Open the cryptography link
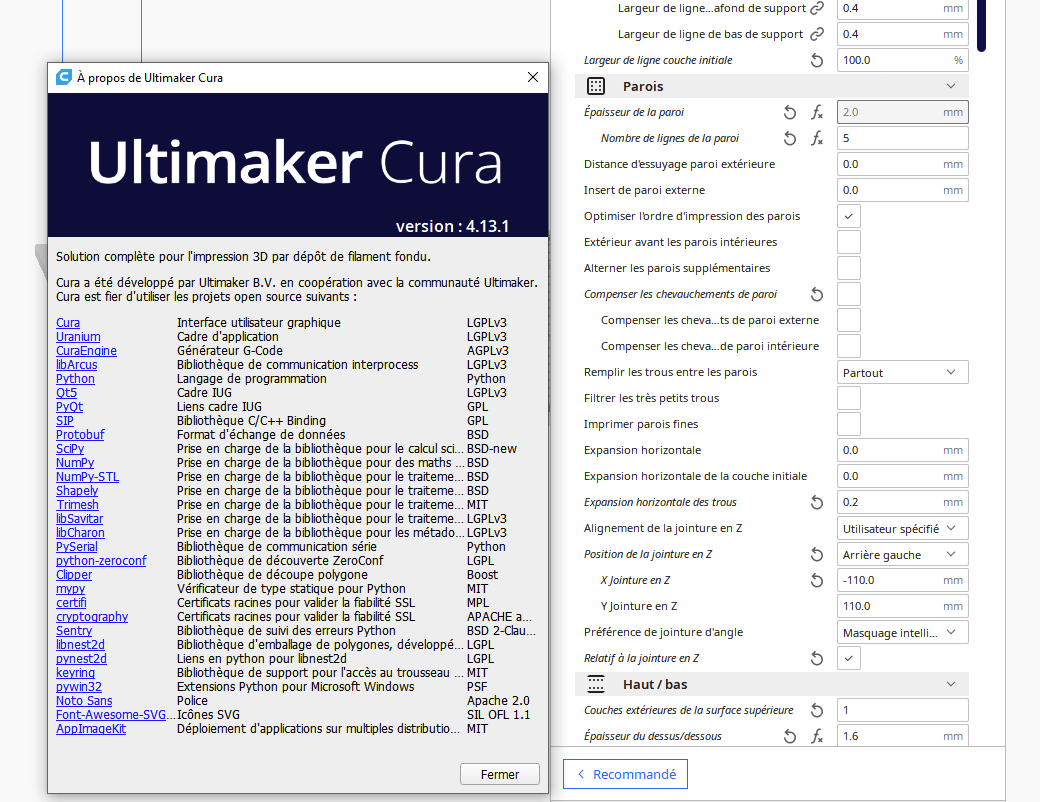1040x802 pixels. pos(92,617)
